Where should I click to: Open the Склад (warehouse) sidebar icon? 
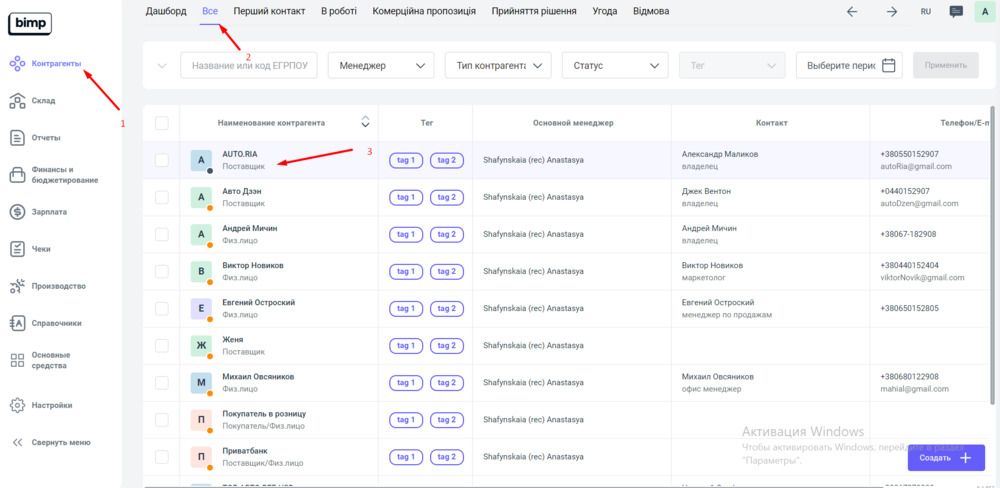(17, 100)
